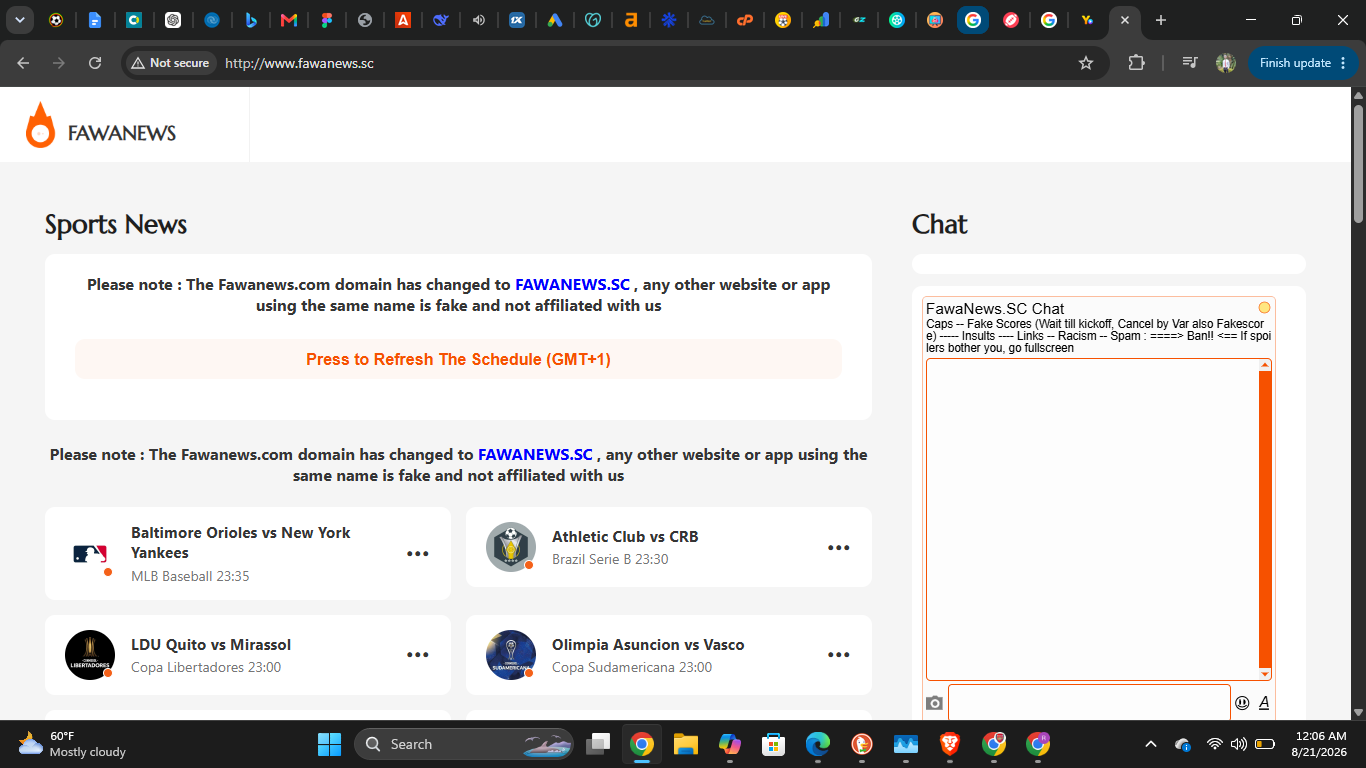The width and height of the screenshot is (1366, 768).
Task: Click the Fawanews flame logo
Action: pyautogui.click(x=41, y=125)
